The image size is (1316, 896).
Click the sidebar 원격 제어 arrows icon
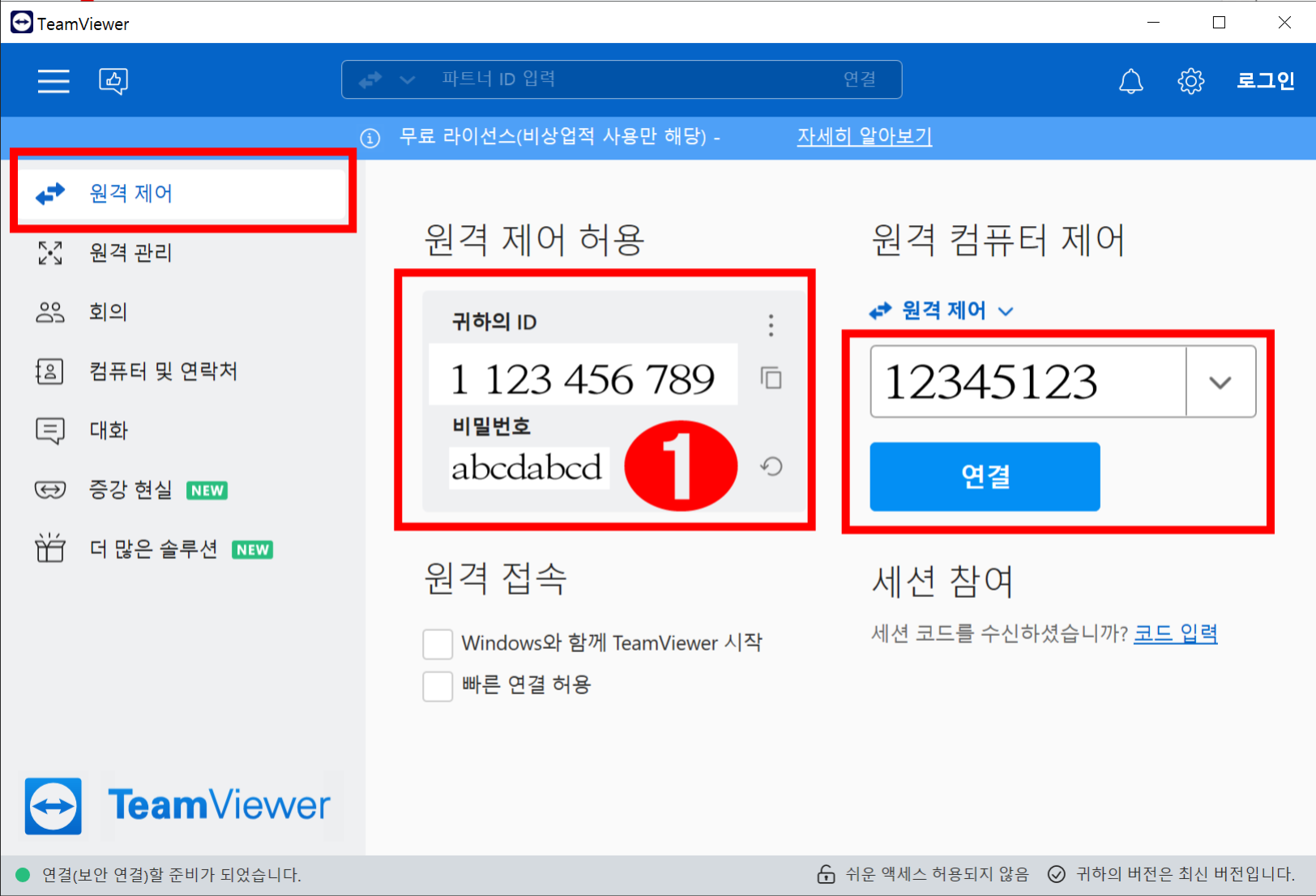(50, 194)
